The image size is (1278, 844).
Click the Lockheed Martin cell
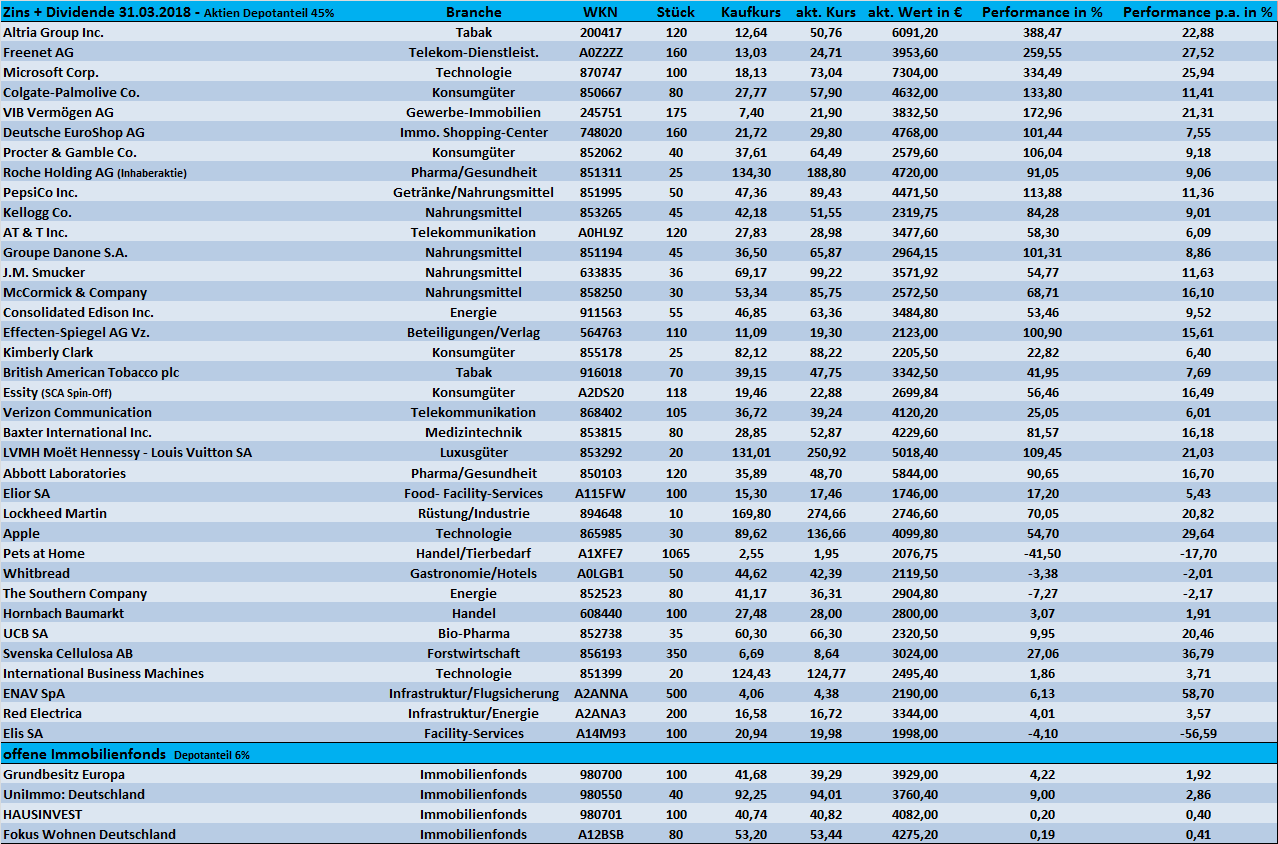55,513
